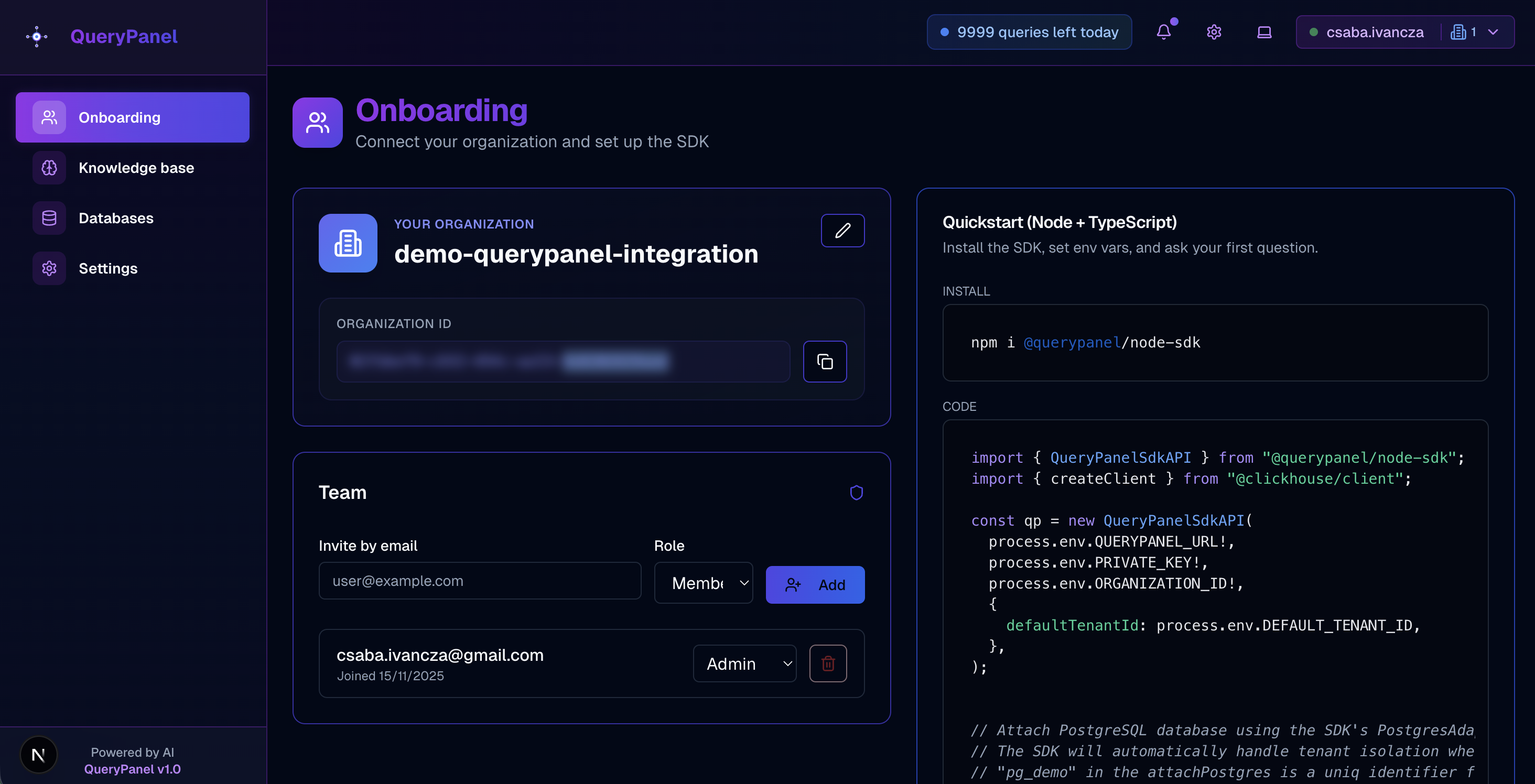
Task: Copy the organization ID
Action: coord(824,362)
